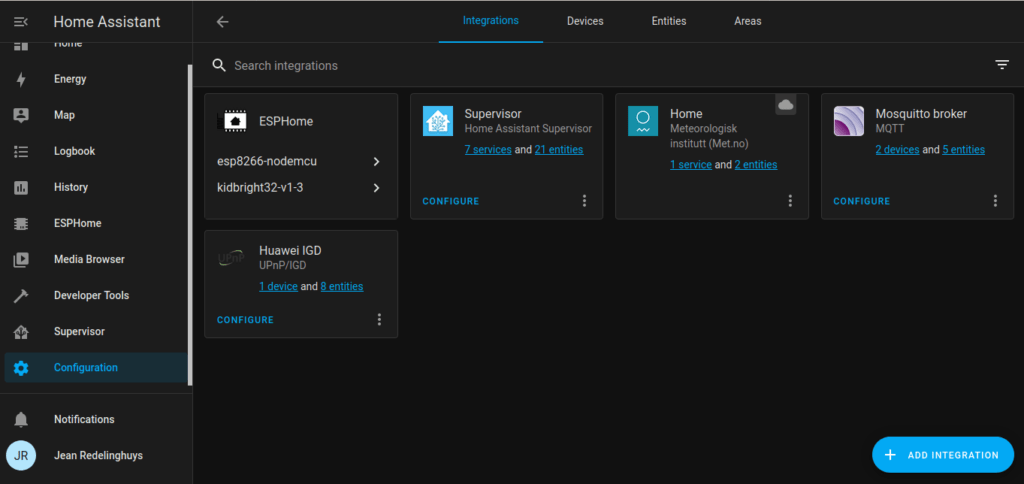Click the ESPHome chip icon in the sidebar
Viewport: 1024px width, 484px height.
pyautogui.click(x=21, y=223)
